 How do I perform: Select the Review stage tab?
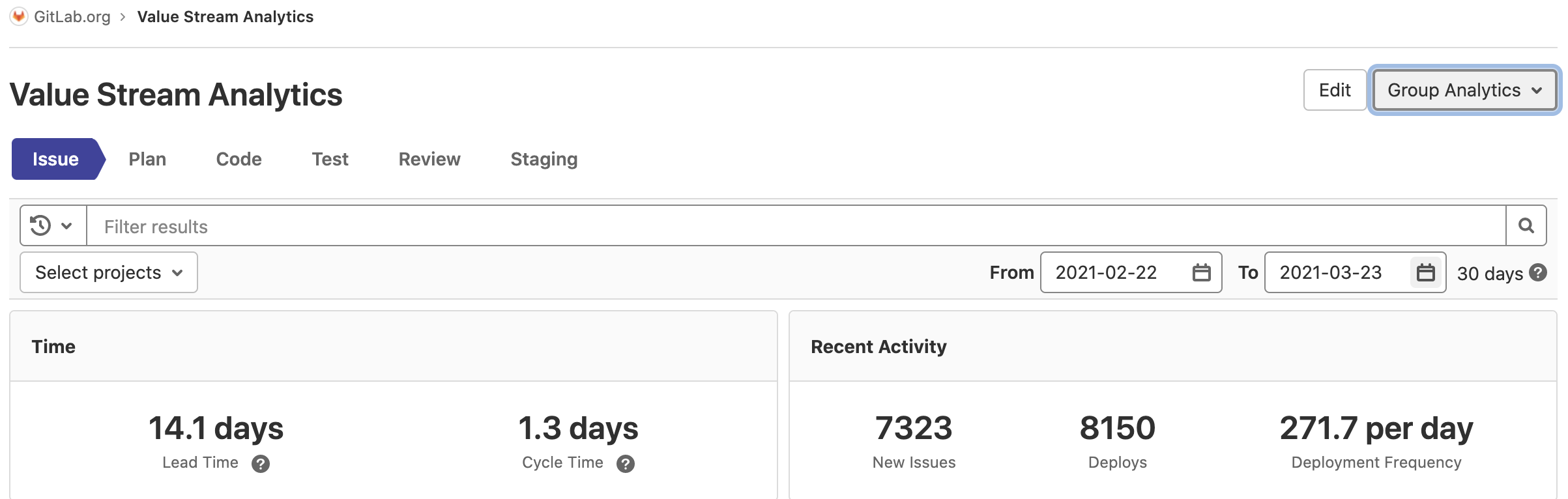[x=428, y=158]
